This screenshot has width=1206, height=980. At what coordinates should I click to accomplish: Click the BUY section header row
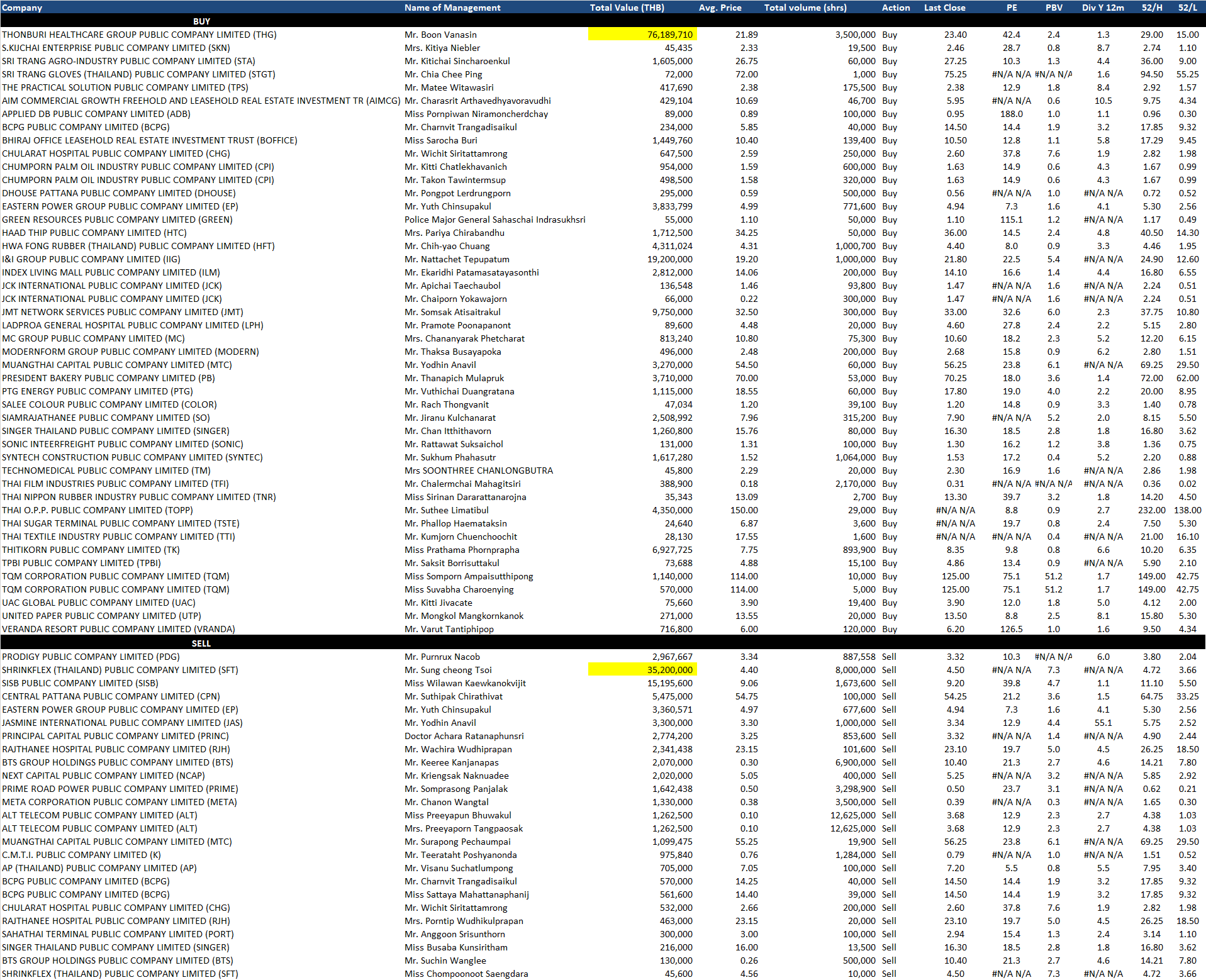click(x=201, y=21)
